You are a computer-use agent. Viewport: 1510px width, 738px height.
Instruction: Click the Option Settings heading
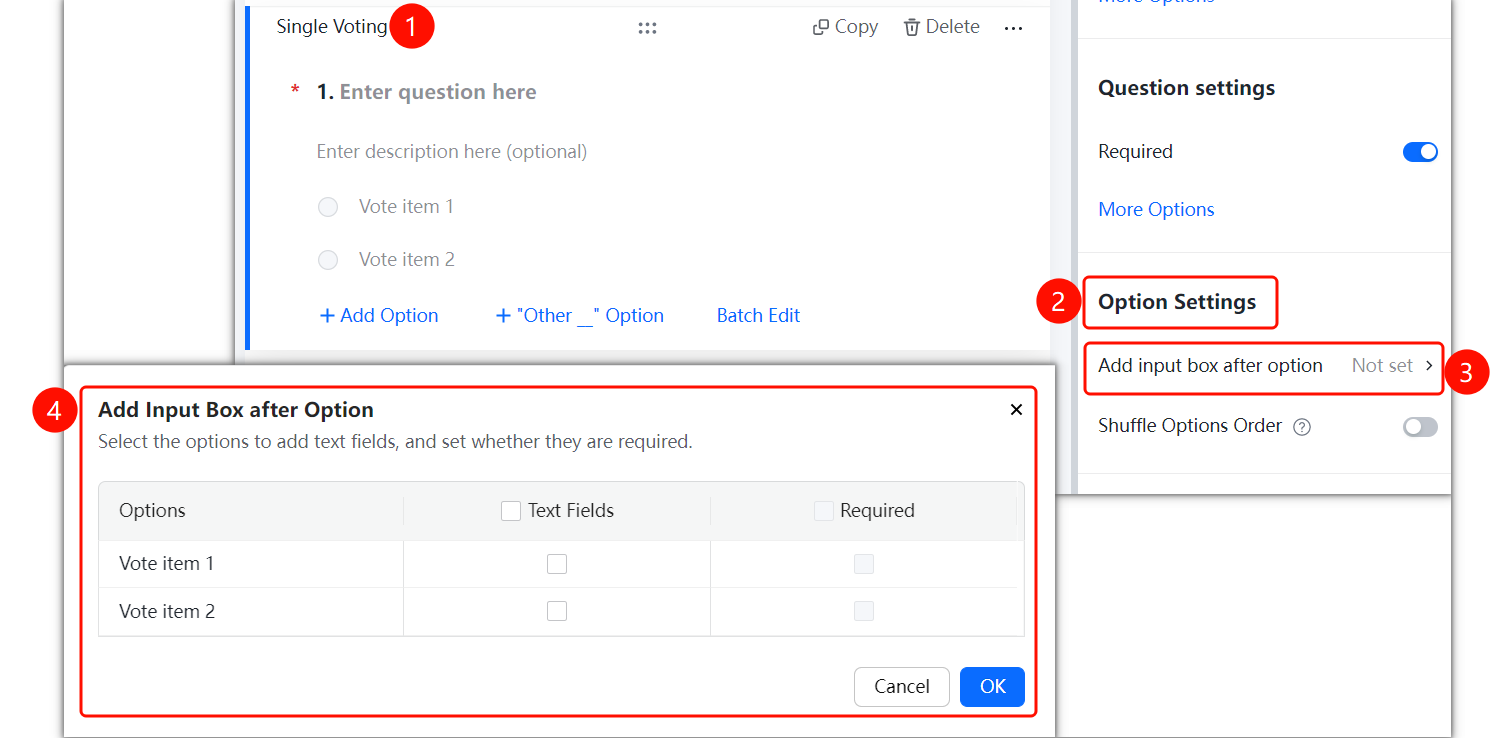(1177, 302)
